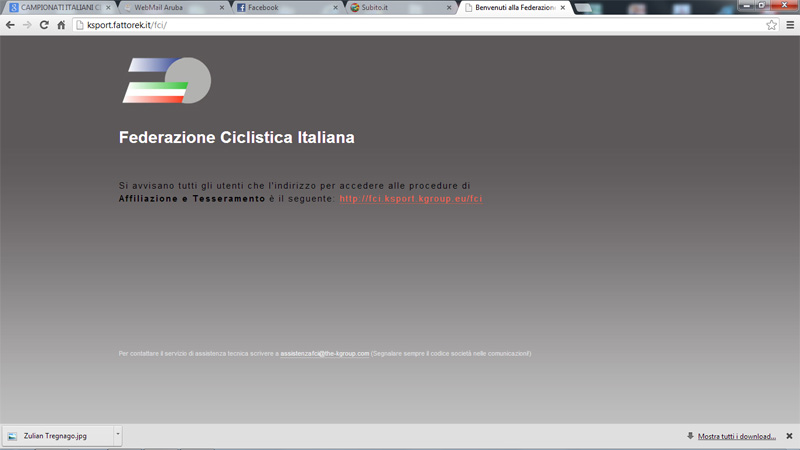Click the forward navigation arrow

(27, 25)
